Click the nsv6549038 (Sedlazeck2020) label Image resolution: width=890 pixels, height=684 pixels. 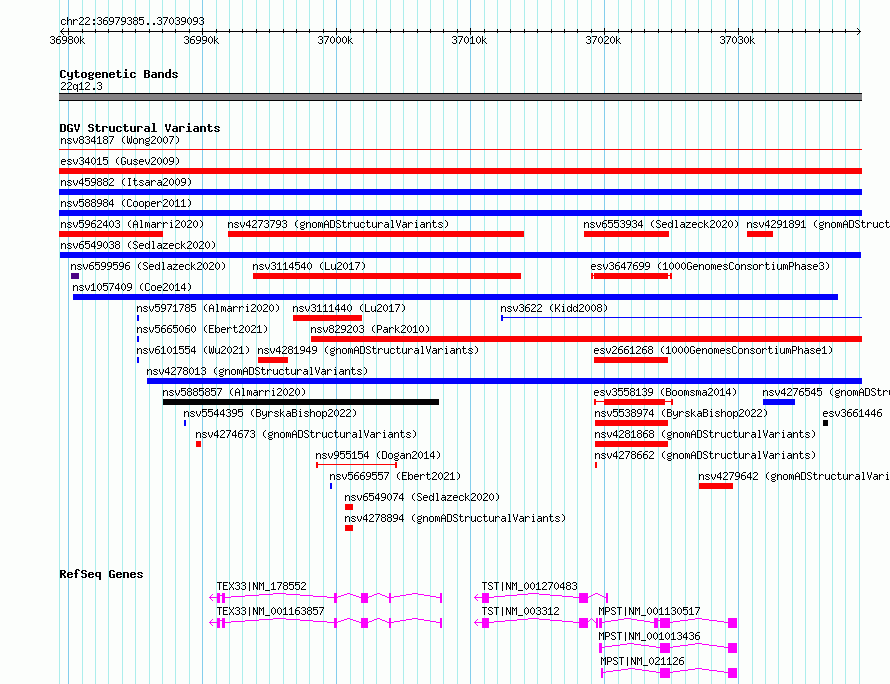138,245
